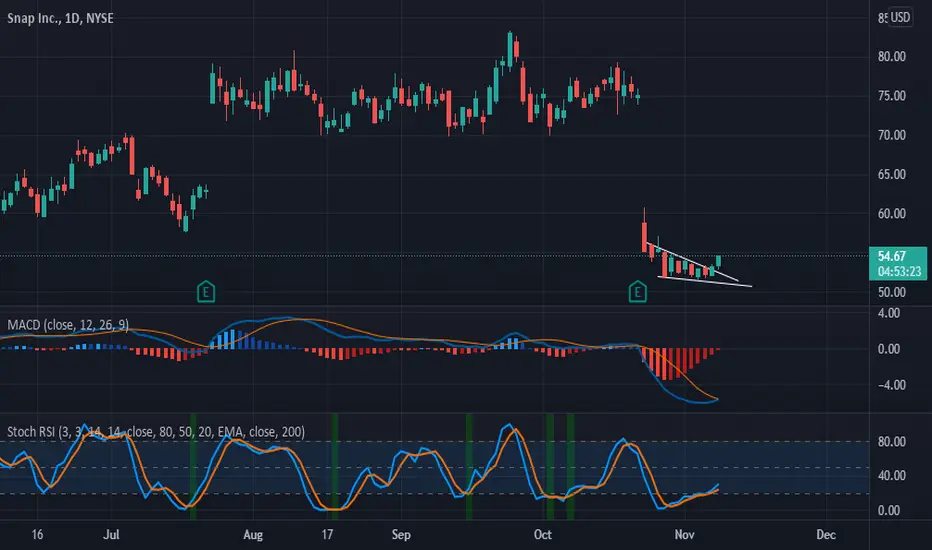Click the 80.00 price axis label

pyautogui.click(x=892, y=56)
